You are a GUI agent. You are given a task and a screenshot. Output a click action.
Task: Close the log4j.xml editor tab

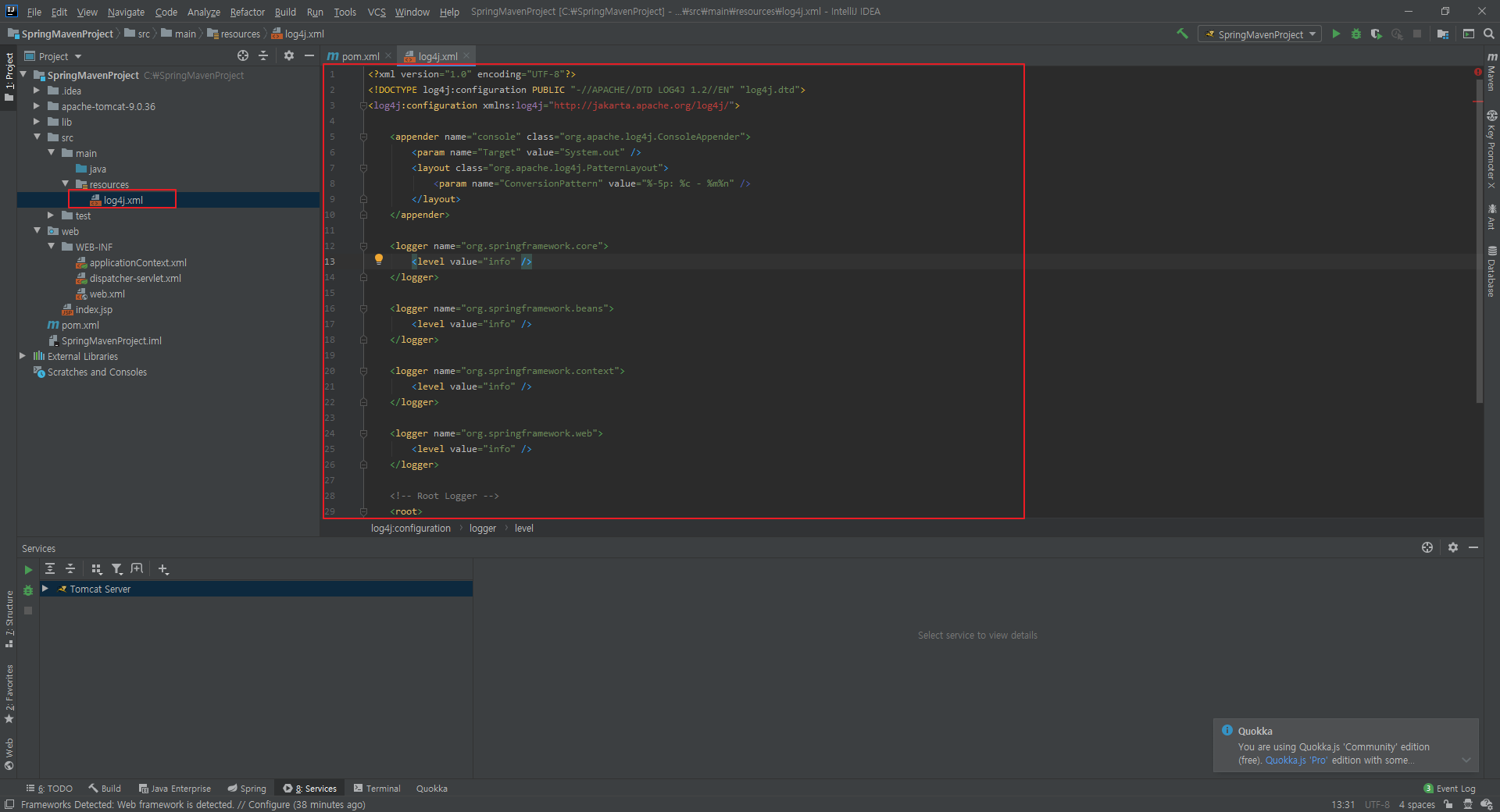[466, 55]
